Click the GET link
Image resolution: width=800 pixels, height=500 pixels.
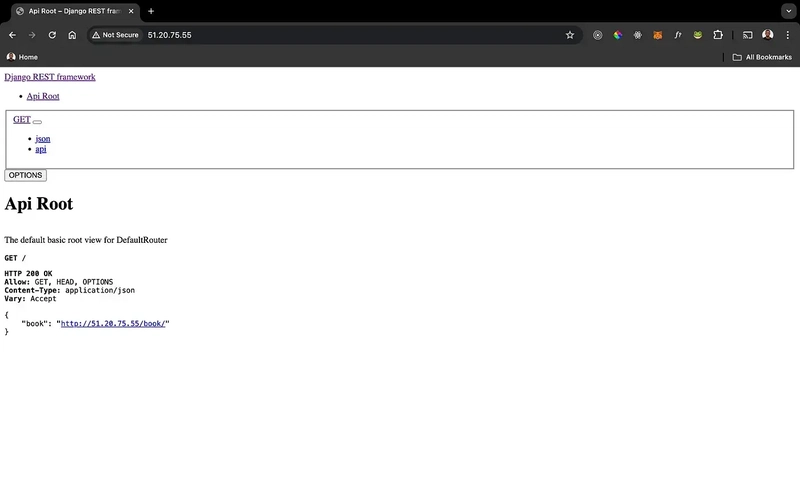(22, 119)
